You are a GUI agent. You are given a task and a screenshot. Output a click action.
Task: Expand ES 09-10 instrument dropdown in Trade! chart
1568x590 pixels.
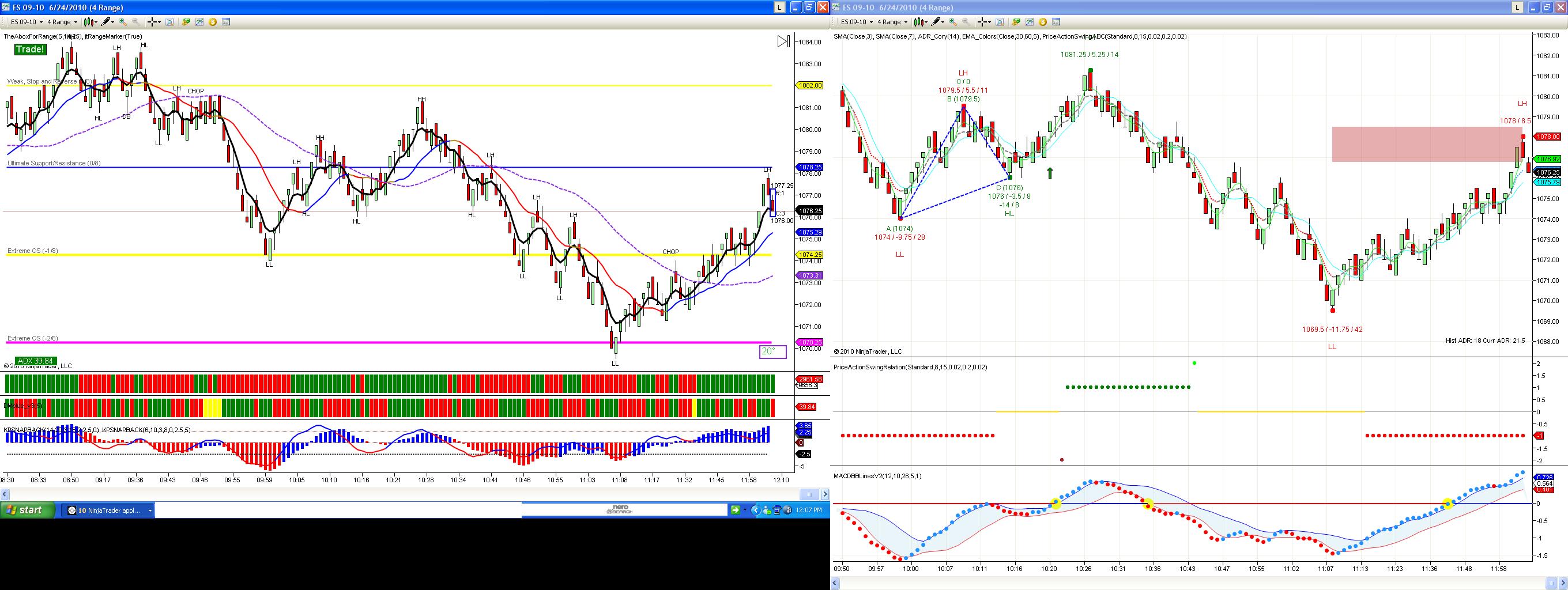28,22
